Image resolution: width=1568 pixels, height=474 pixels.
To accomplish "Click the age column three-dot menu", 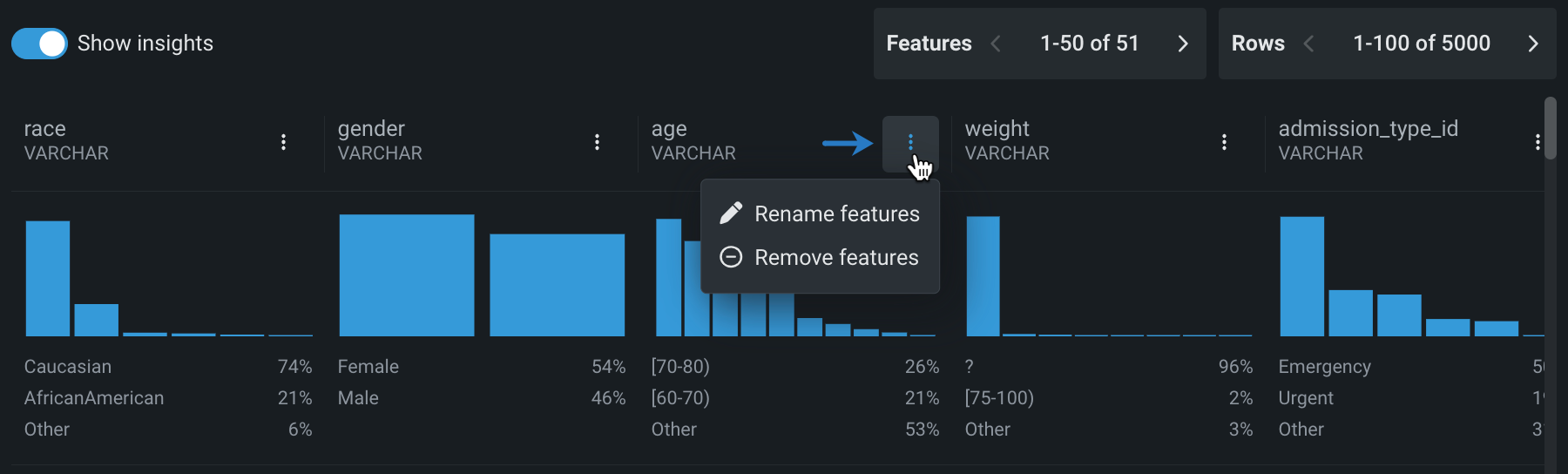I will (910, 142).
